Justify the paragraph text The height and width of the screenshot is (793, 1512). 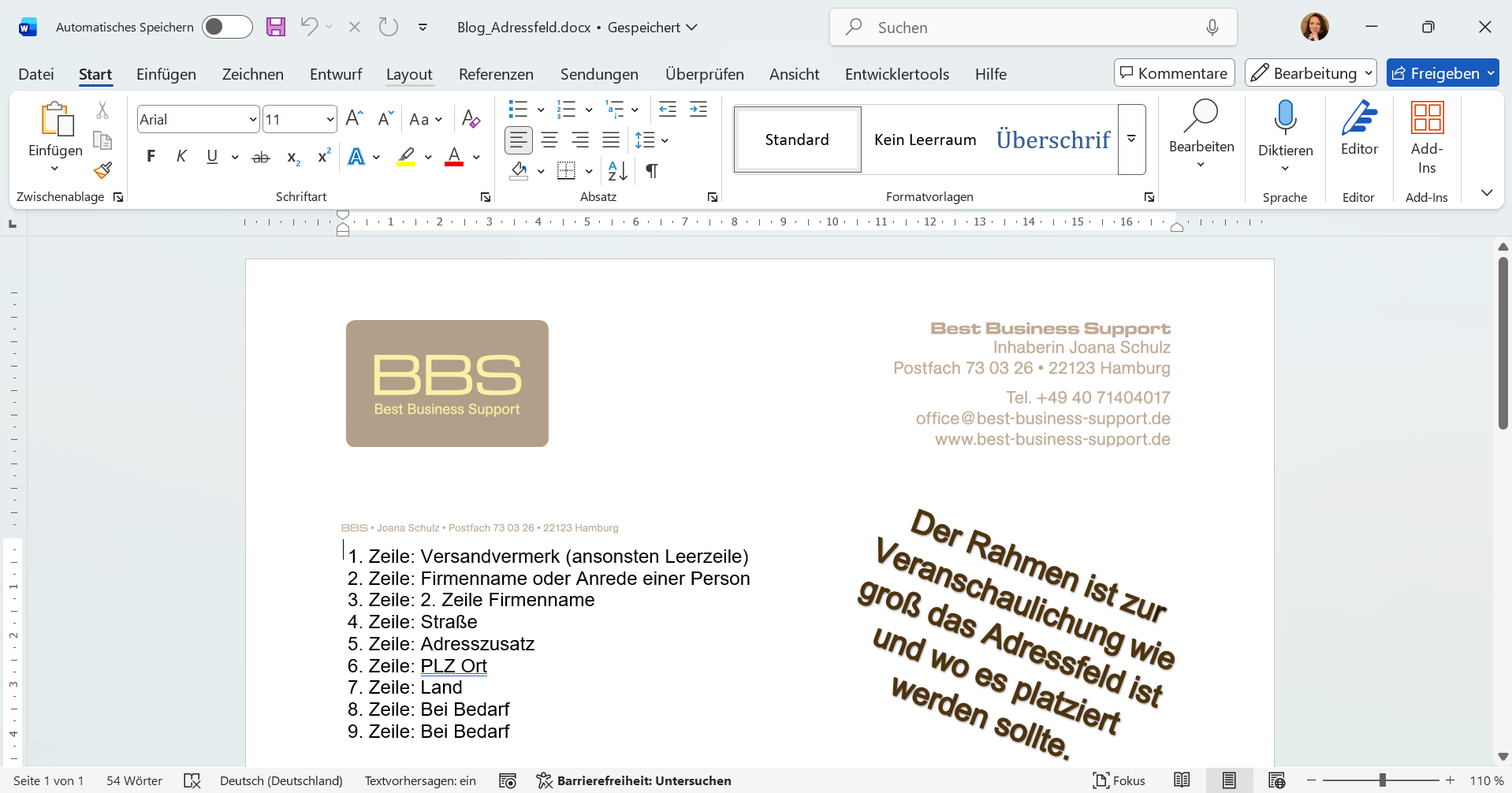click(x=612, y=140)
